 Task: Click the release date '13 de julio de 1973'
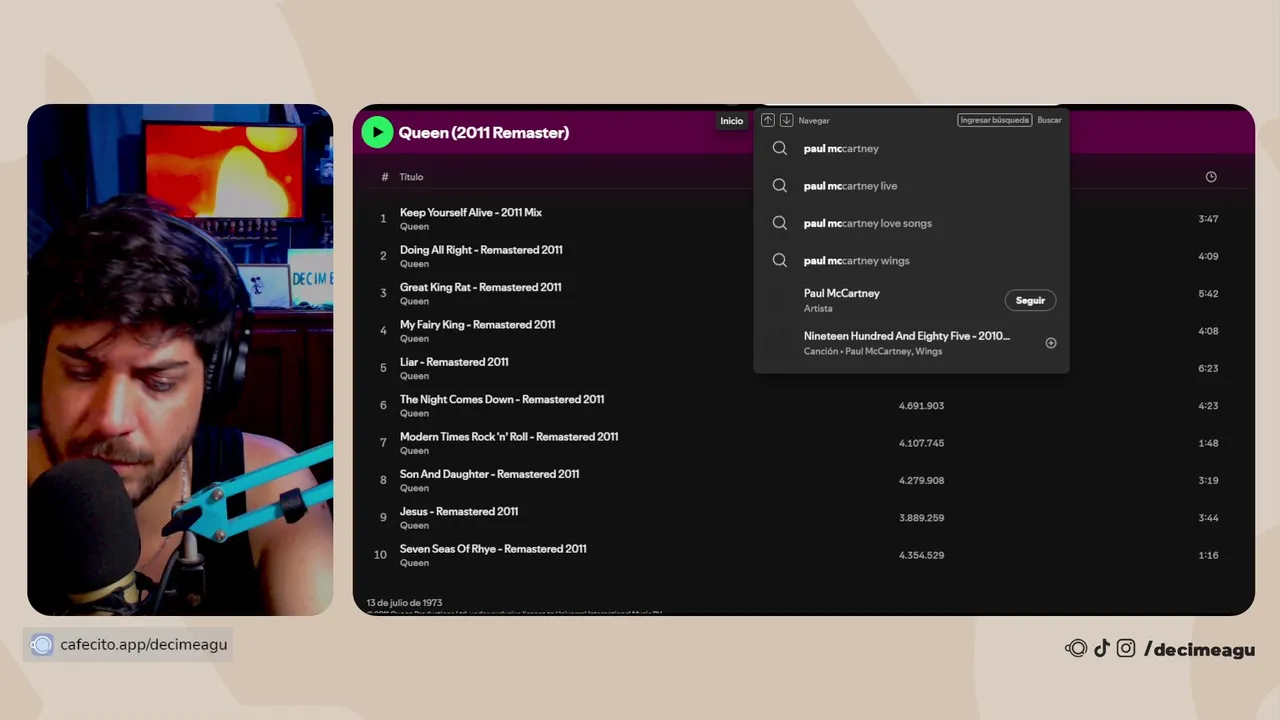[404, 603]
